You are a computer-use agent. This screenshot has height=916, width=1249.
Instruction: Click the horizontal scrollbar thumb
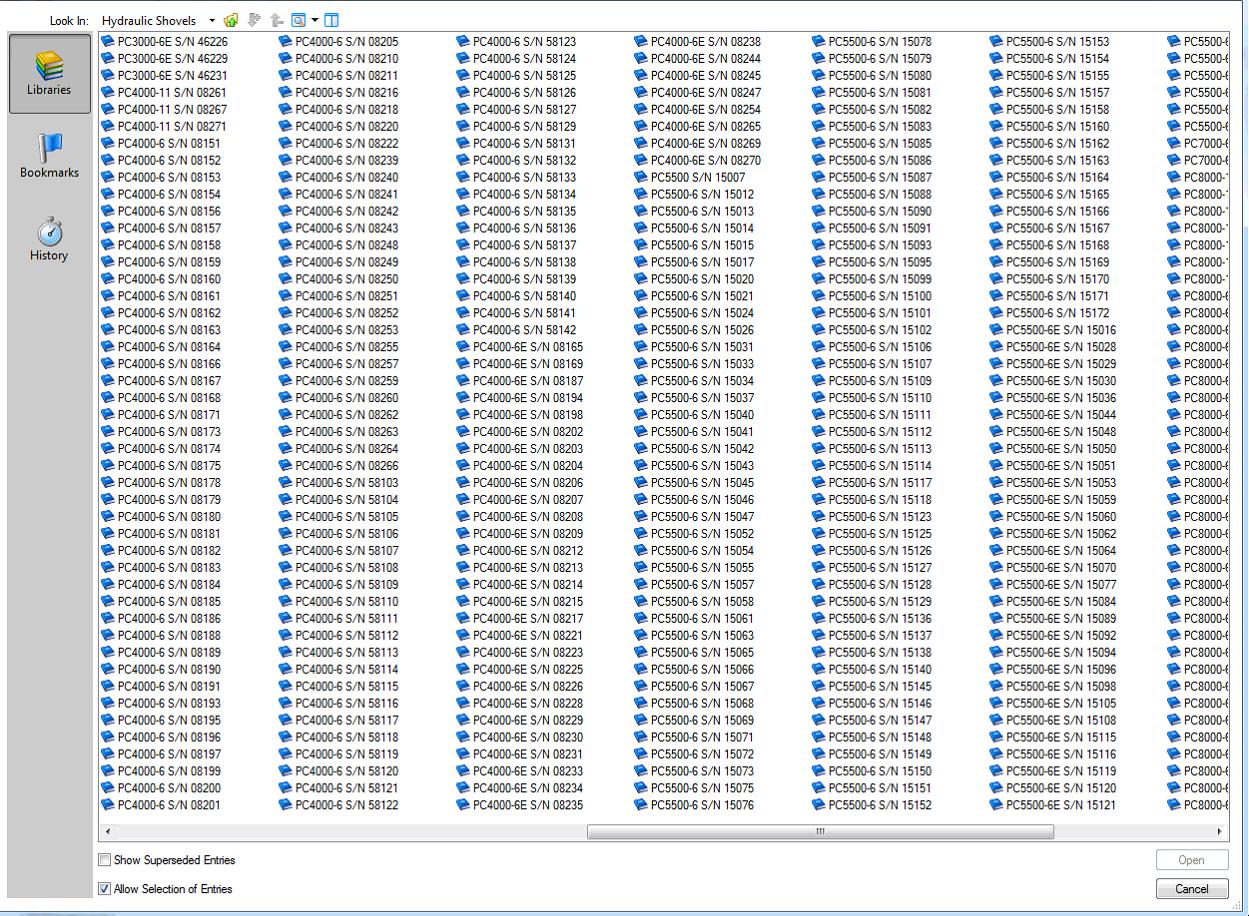coord(820,832)
